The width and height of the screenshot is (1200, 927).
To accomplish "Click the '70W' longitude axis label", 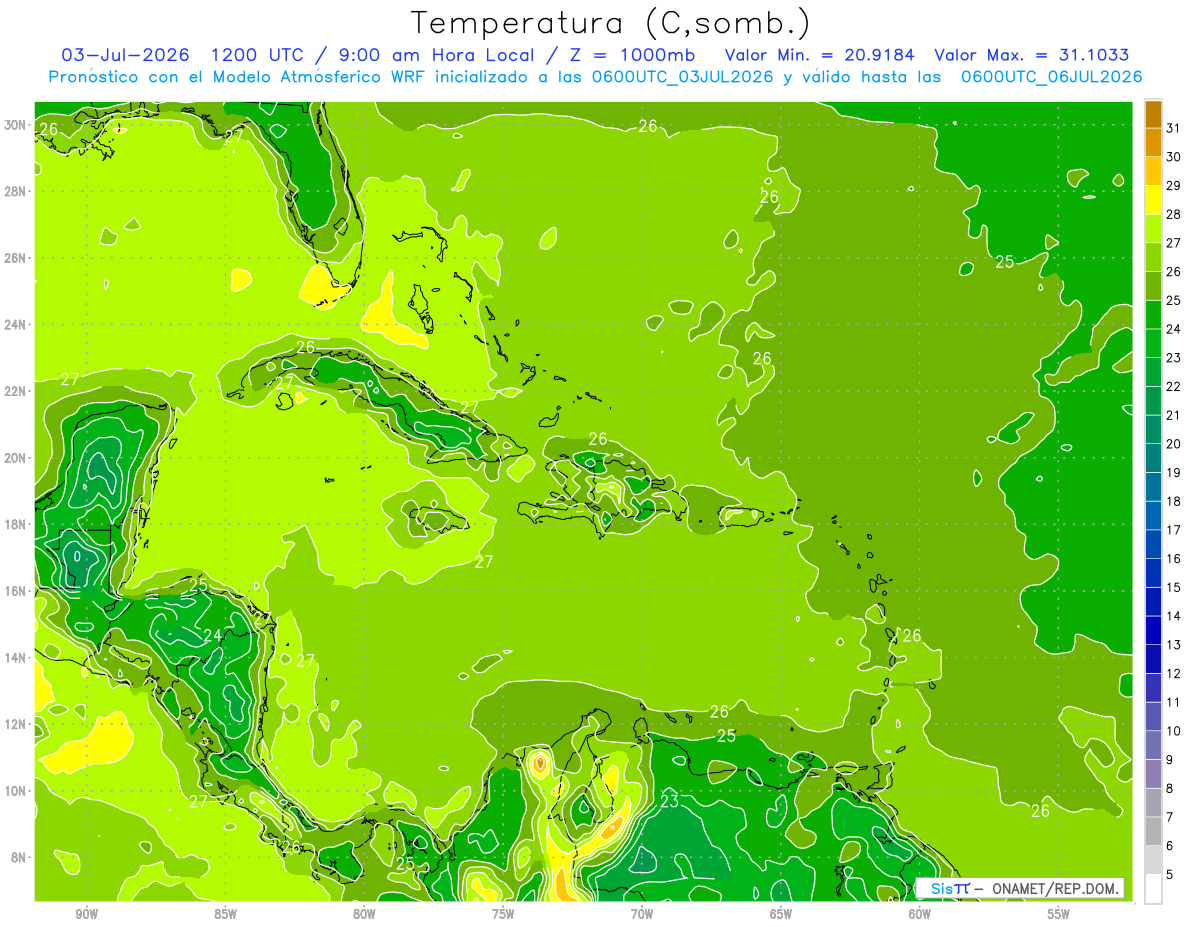I will point(642,914).
